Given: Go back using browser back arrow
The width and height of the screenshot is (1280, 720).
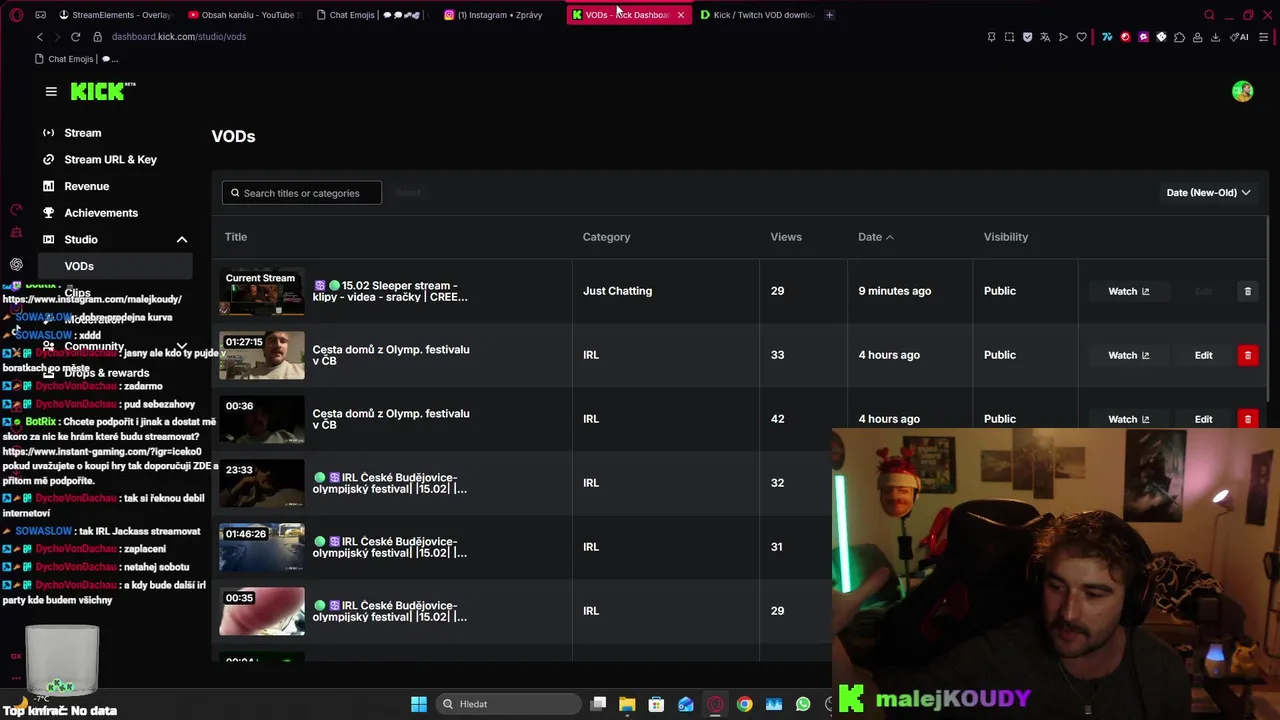Looking at the screenshot, I should tap(39, 37).
